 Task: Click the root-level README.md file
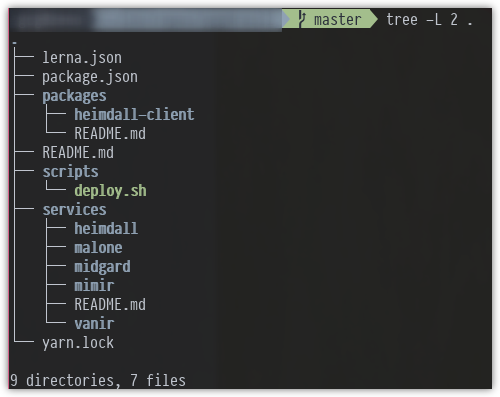coord(78,153)
